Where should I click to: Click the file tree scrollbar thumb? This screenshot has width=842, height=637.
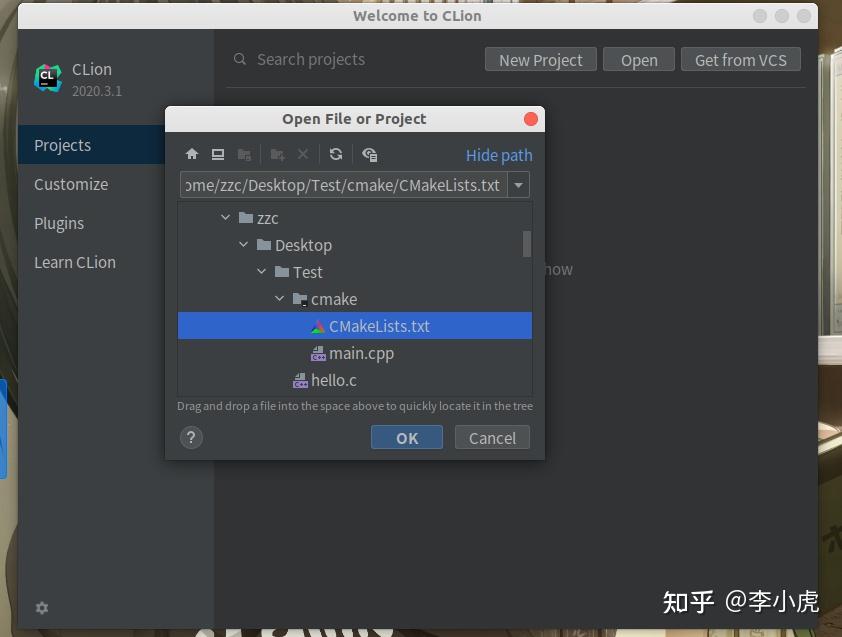pyautogui.click(x=527, y=244)
